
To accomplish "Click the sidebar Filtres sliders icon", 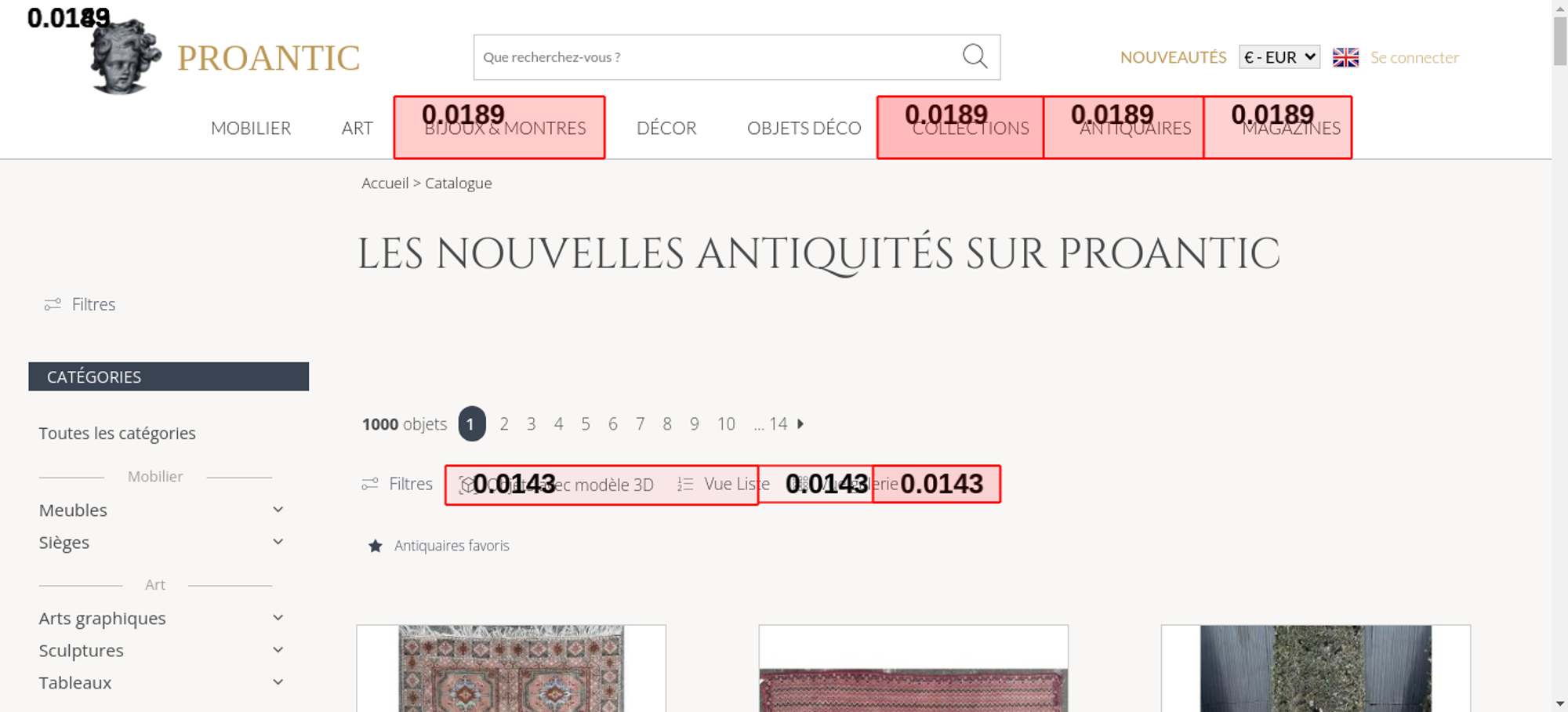I will [53, 304].
